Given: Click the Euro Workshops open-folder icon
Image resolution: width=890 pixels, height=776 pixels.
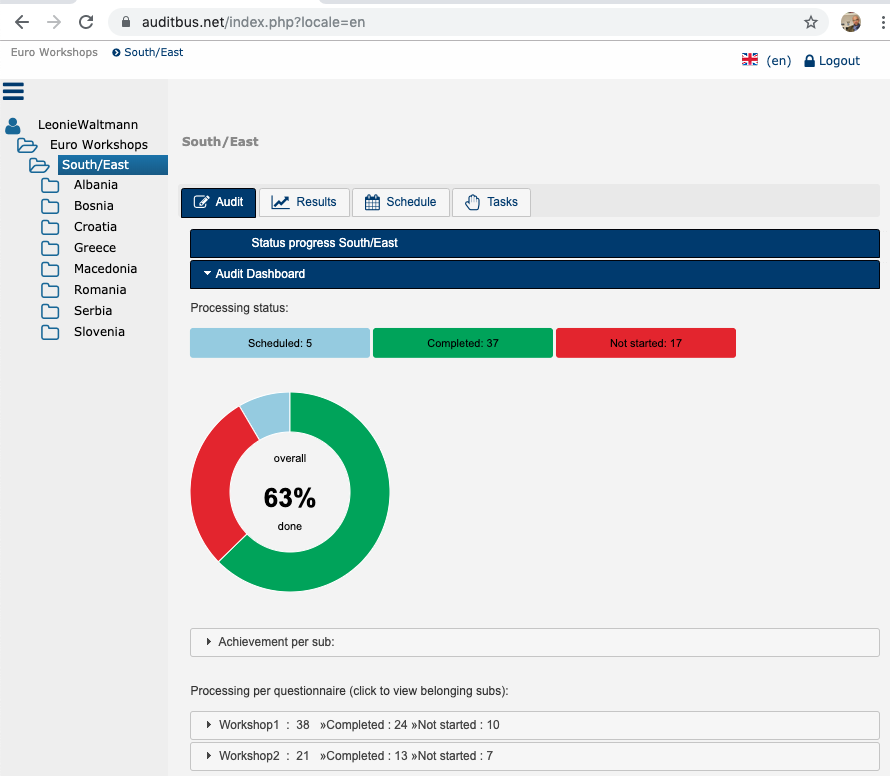Looking at the screenshot, I should pos(27,145).
